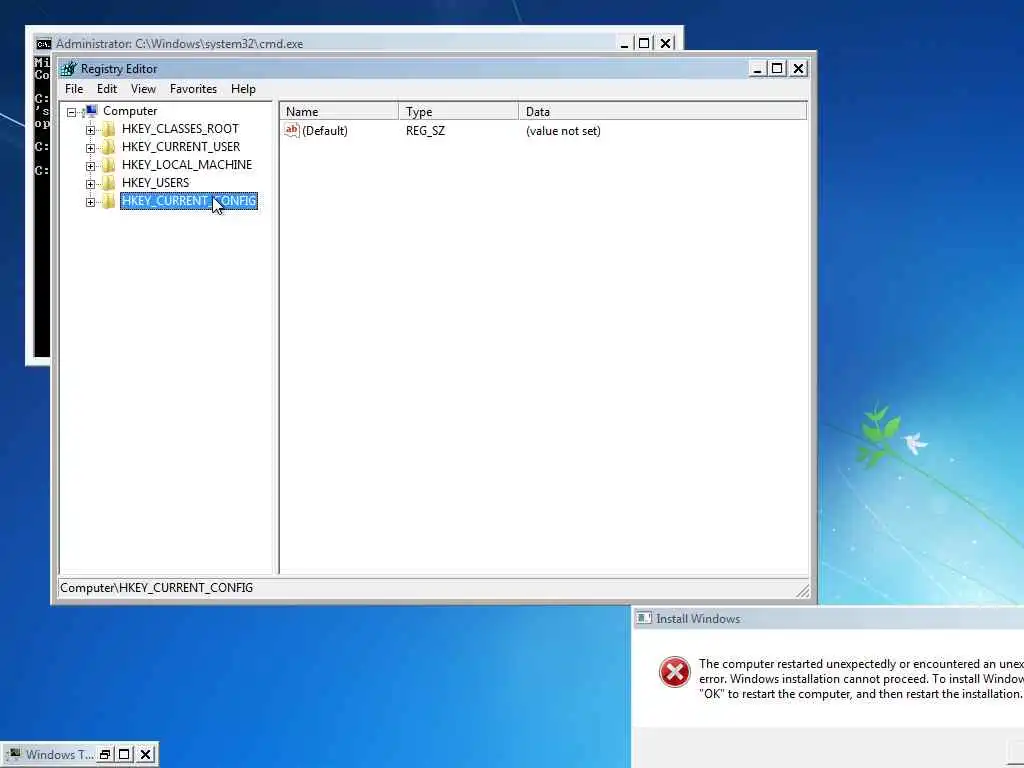Viewport: 1024px width, 768px height.
Task: Minimize the Registry Editor window
Action: pos(757,69)
